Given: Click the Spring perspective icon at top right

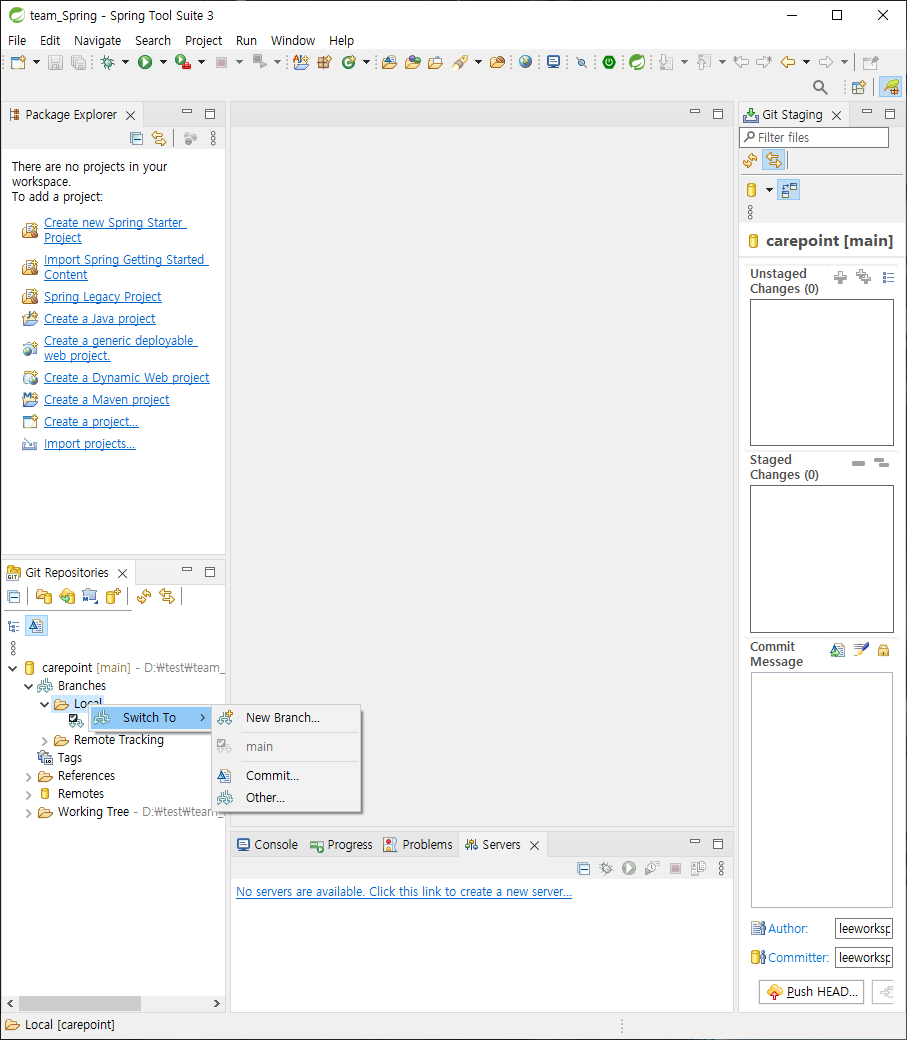Looking at the screenshot, I should pos(890,87).
